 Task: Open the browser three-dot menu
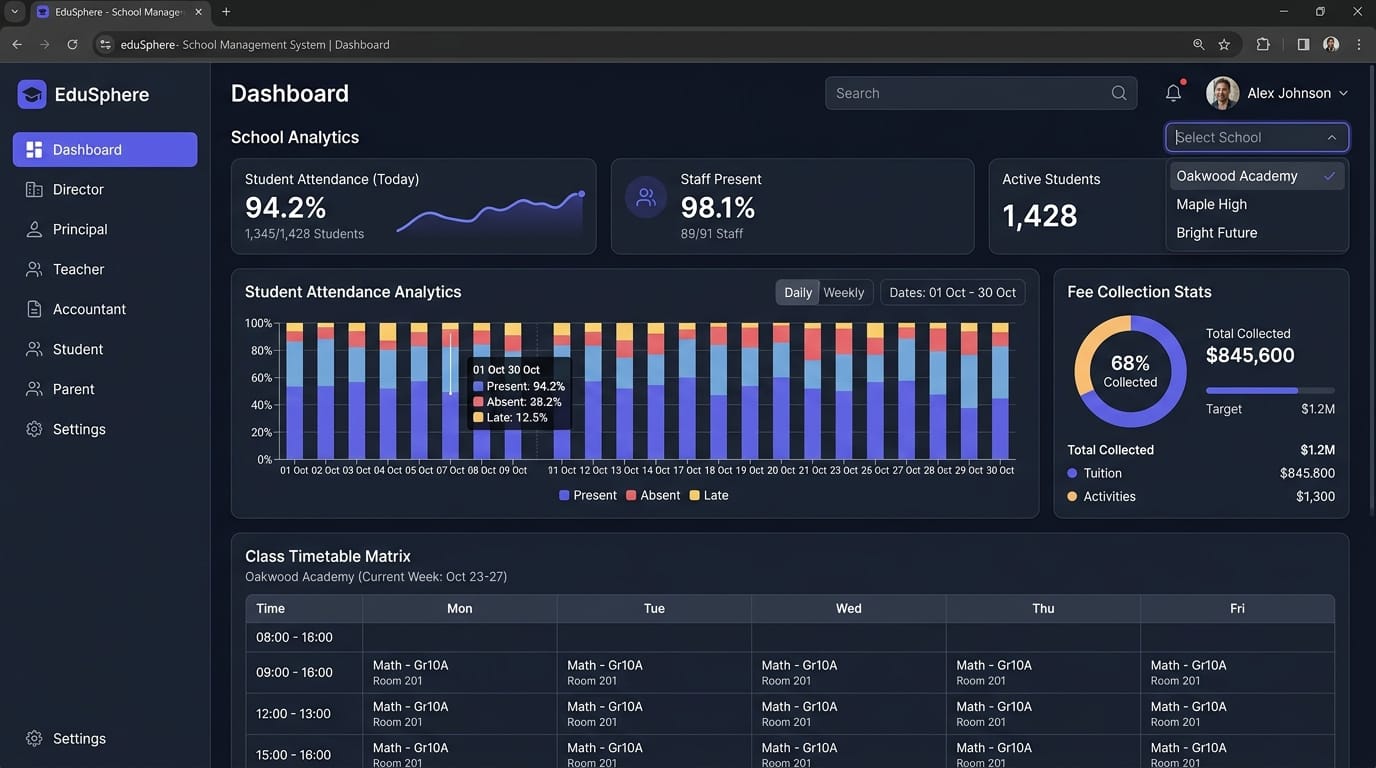1358,44
